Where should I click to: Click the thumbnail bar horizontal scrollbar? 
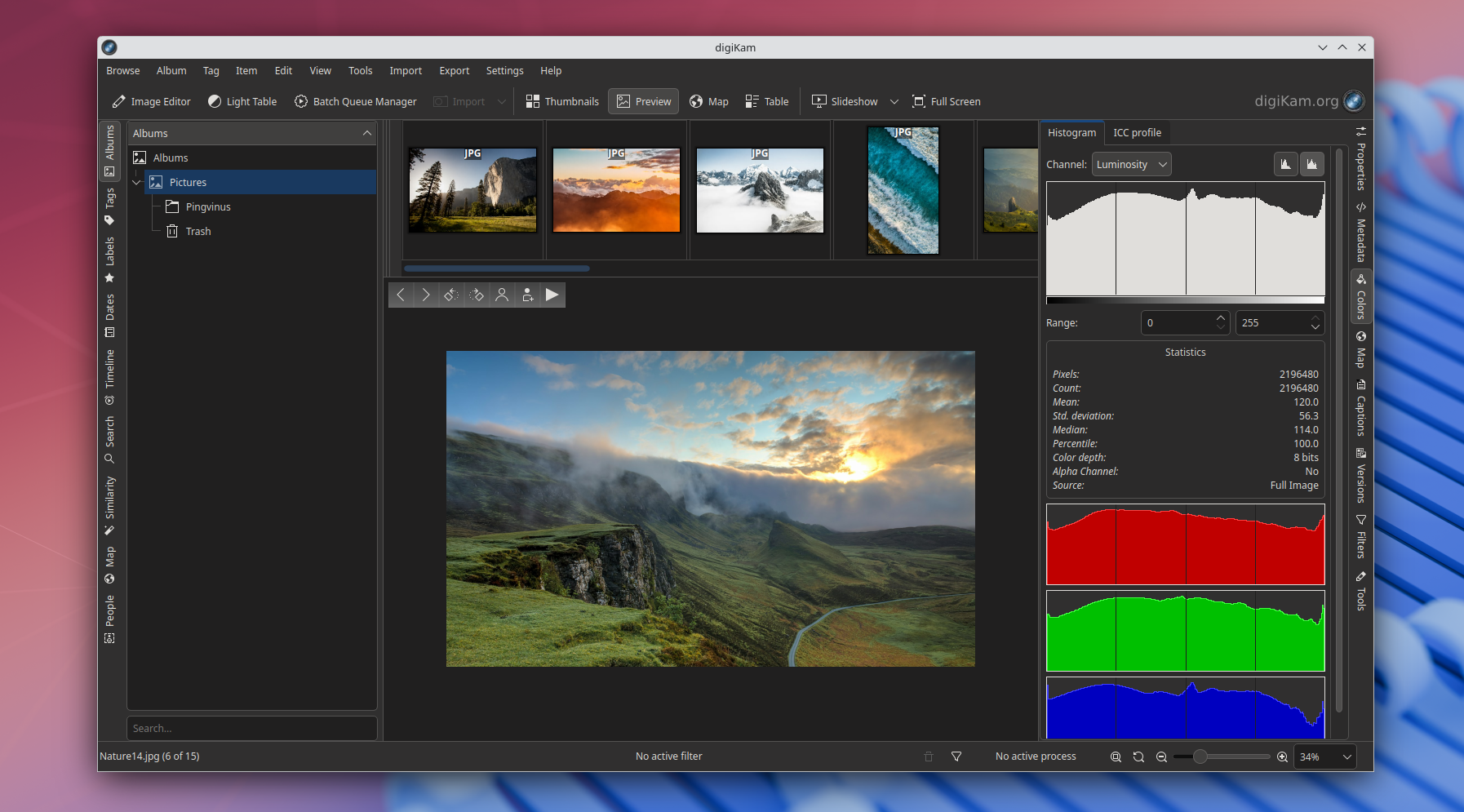tap(496, 268)
